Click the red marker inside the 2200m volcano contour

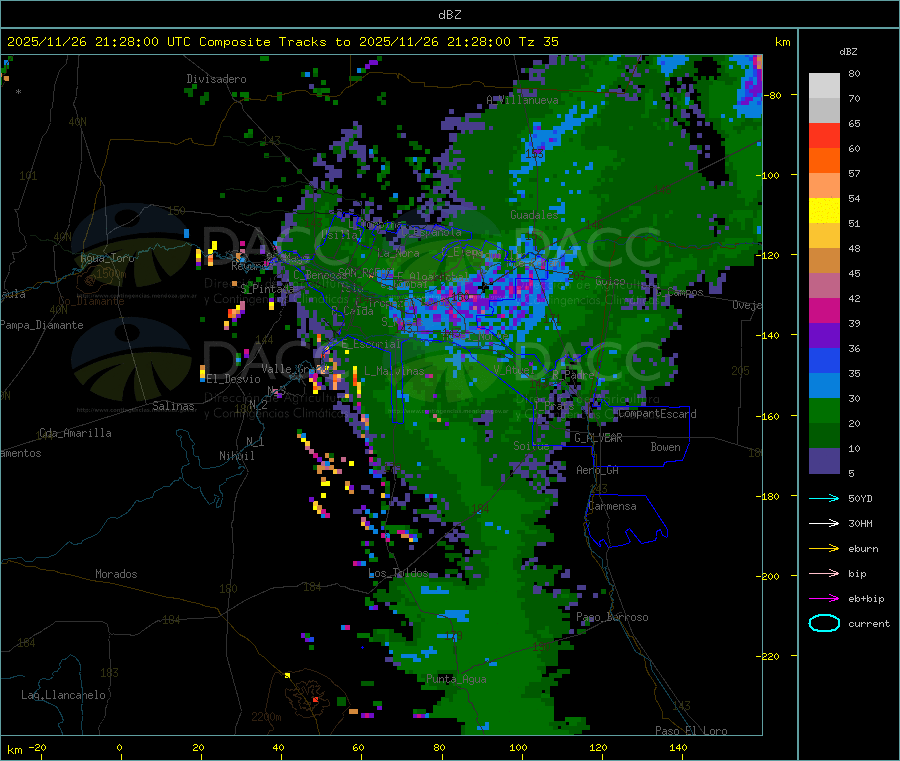click(x=315, y=700)
